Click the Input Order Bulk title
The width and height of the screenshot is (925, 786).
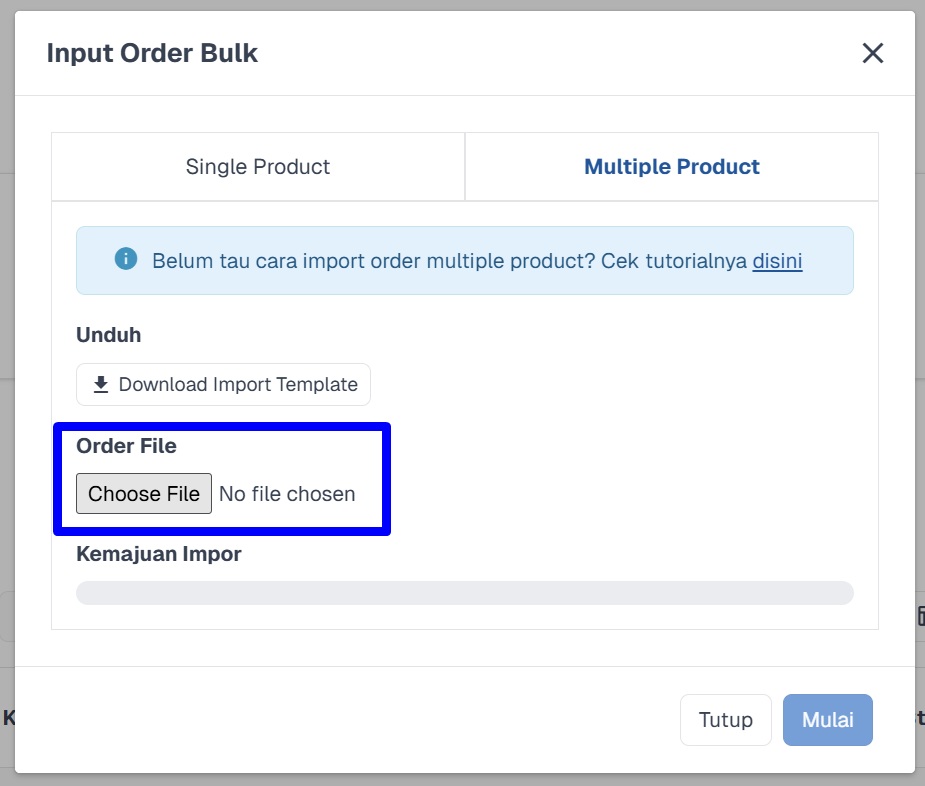tap(152, 53)
